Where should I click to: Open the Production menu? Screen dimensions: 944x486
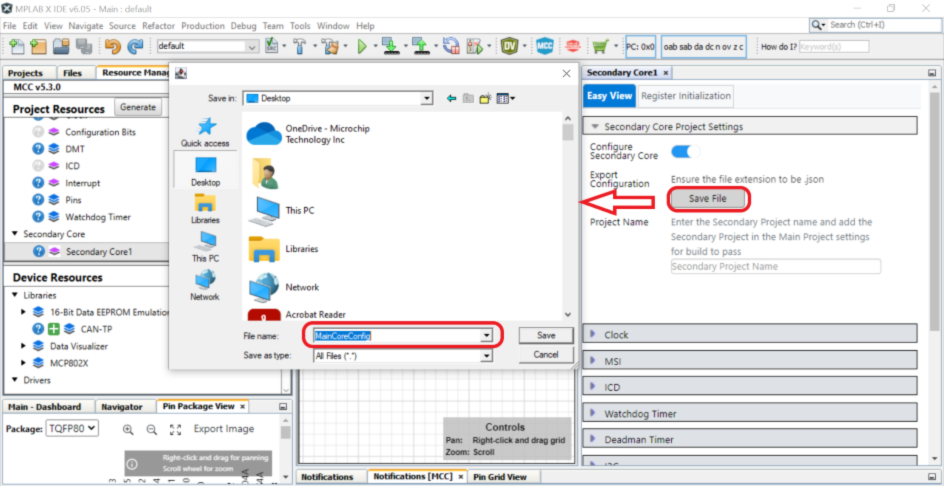pyautogui.click(x=203, y=26)
